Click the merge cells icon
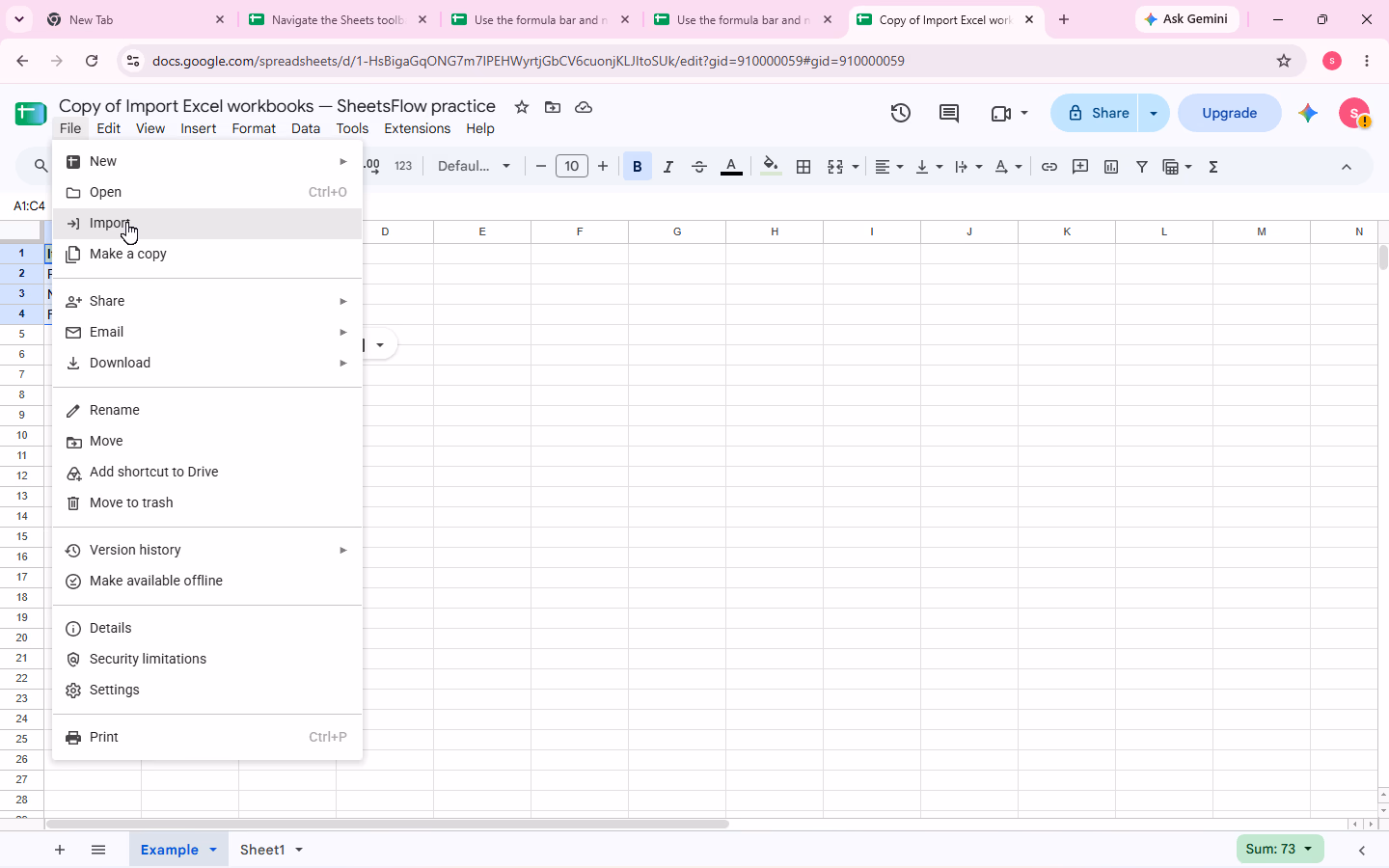Viewport: 1389px width, 868px height. [x=835, y=167]
